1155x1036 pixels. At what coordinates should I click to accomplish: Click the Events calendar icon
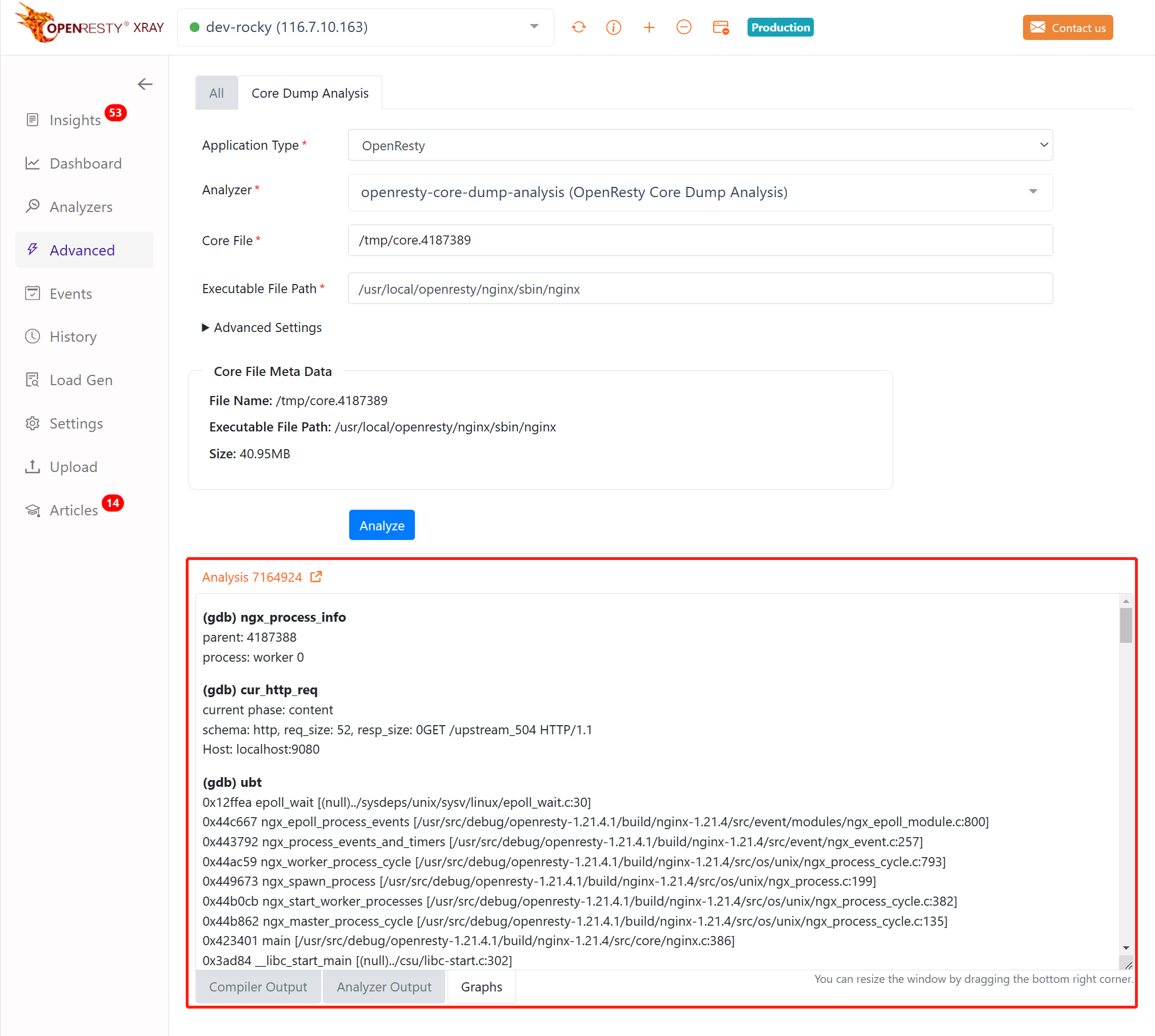click(33, 293)
